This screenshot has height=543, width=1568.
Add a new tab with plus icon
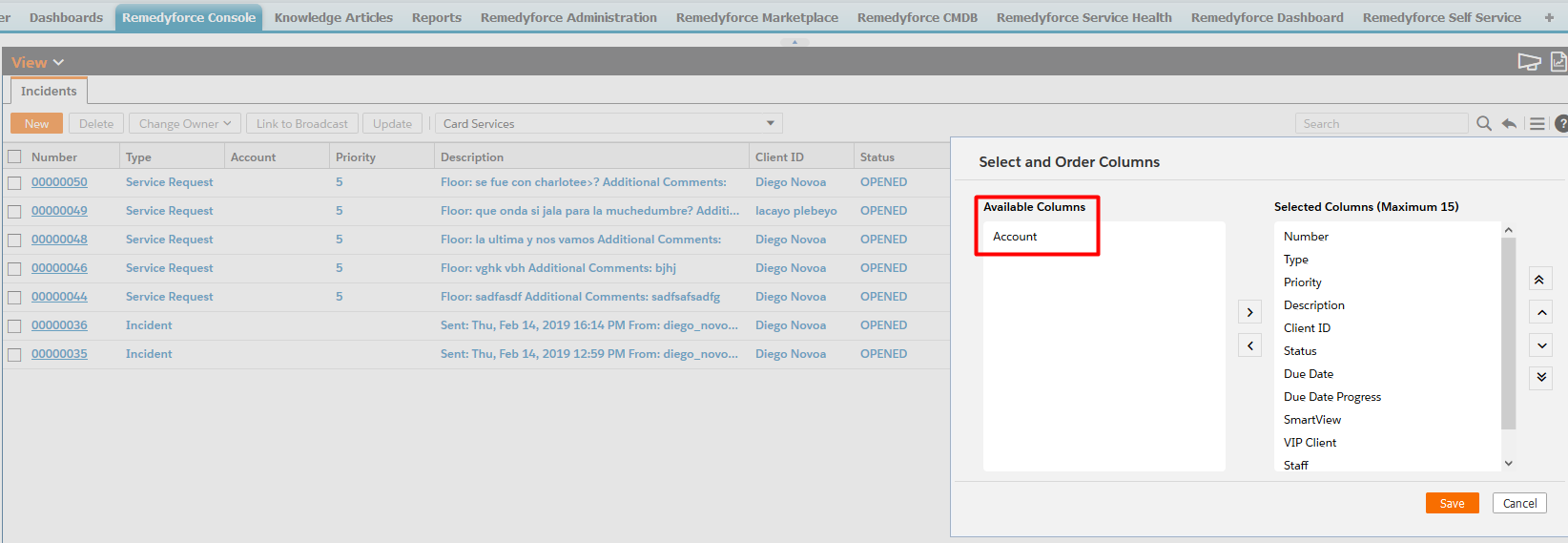pos(1549,17)
